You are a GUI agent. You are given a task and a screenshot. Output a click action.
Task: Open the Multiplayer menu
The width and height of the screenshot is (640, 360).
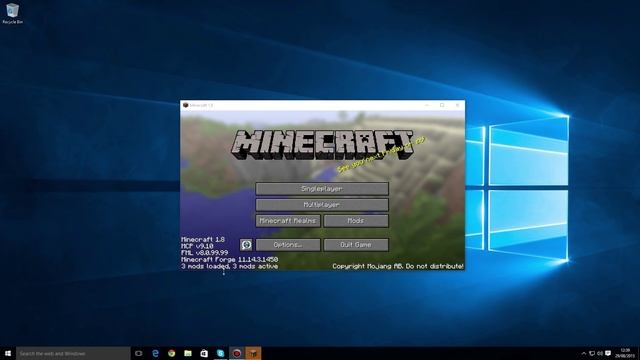pos(322,205)
